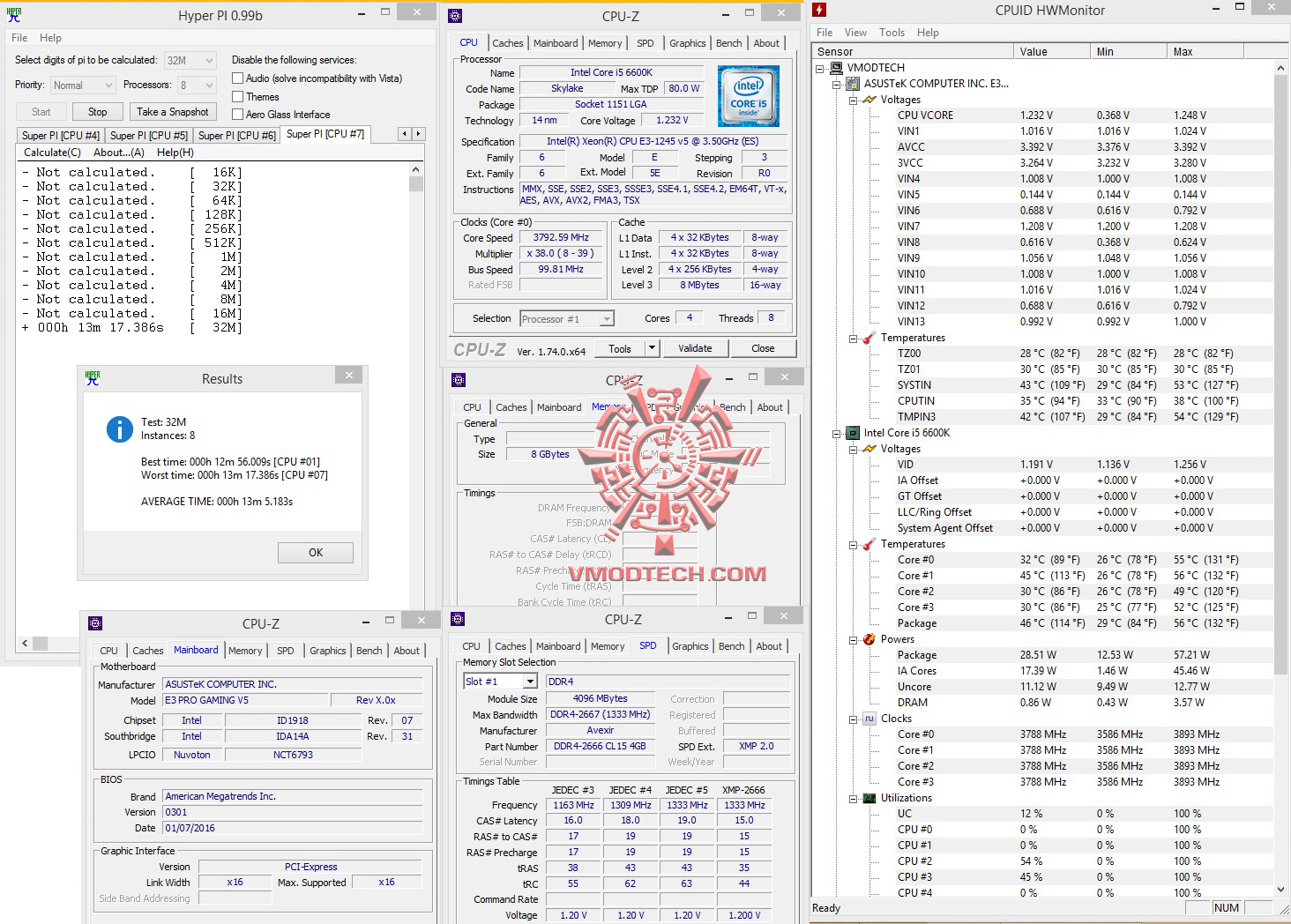Viewport: 1291px width, 924px height.
Task: Switch to Graphics tab in CPU-Z SPD window
Action: tap(690, 646)
